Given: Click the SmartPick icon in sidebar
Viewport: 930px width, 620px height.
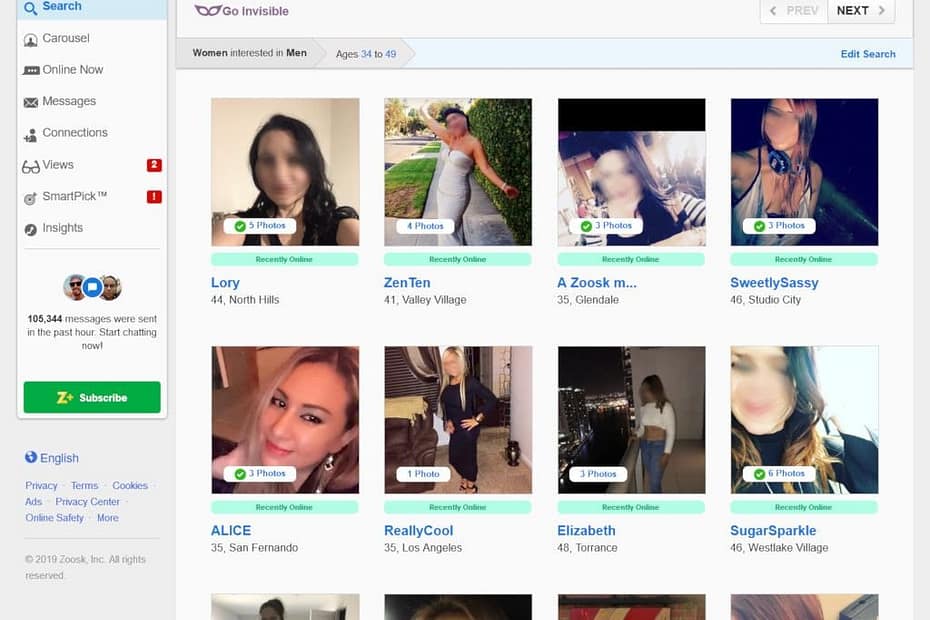Looking at the screenshot, I should 31,197.
